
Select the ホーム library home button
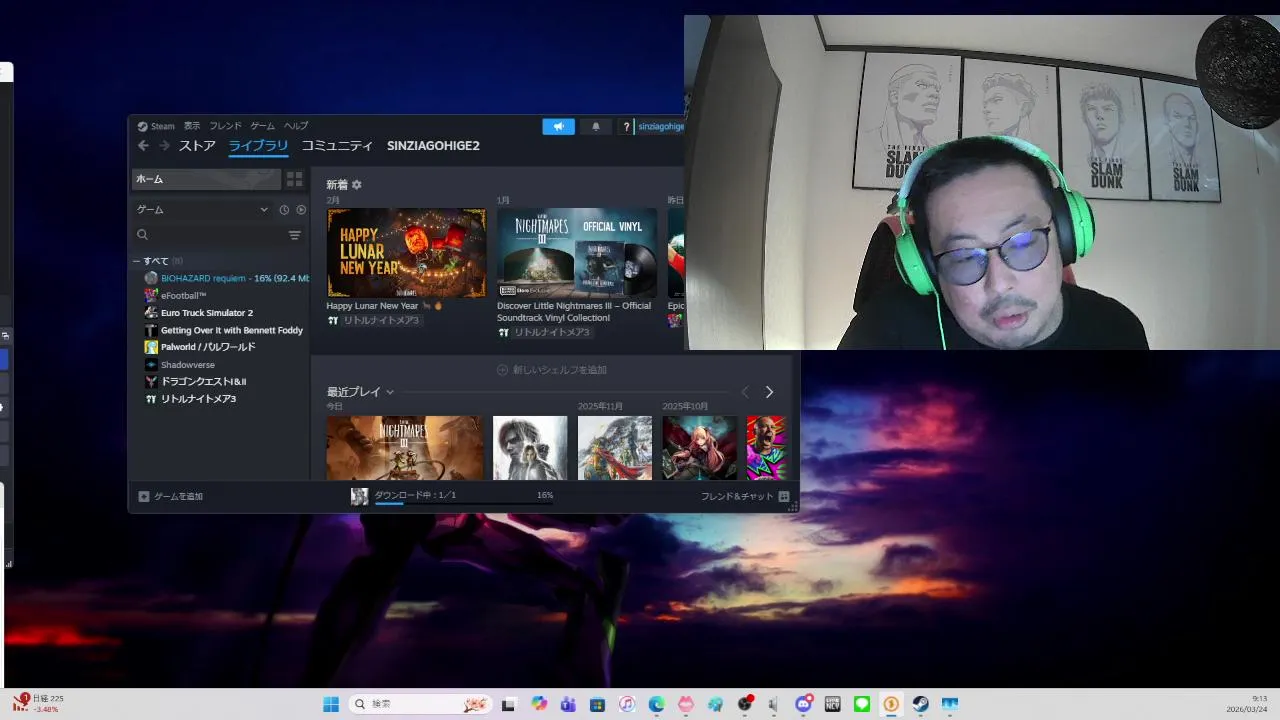206,179
